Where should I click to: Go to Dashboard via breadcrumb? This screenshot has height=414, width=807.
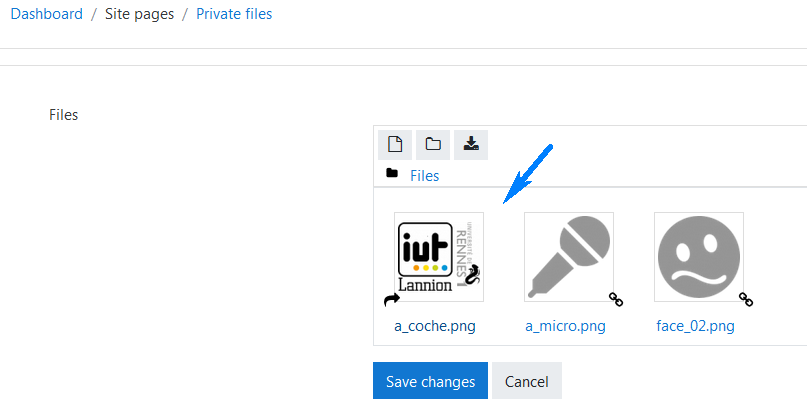pos(46,14)
